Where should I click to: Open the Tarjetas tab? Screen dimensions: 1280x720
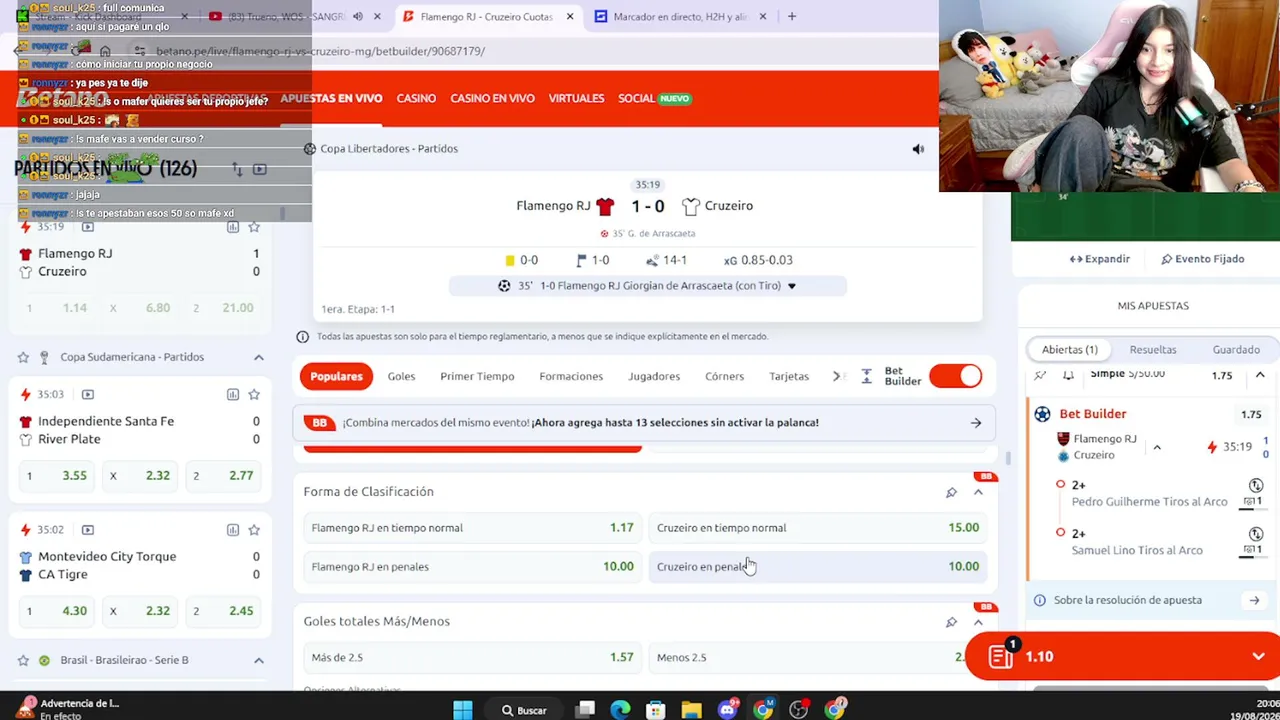coord(789,376)
